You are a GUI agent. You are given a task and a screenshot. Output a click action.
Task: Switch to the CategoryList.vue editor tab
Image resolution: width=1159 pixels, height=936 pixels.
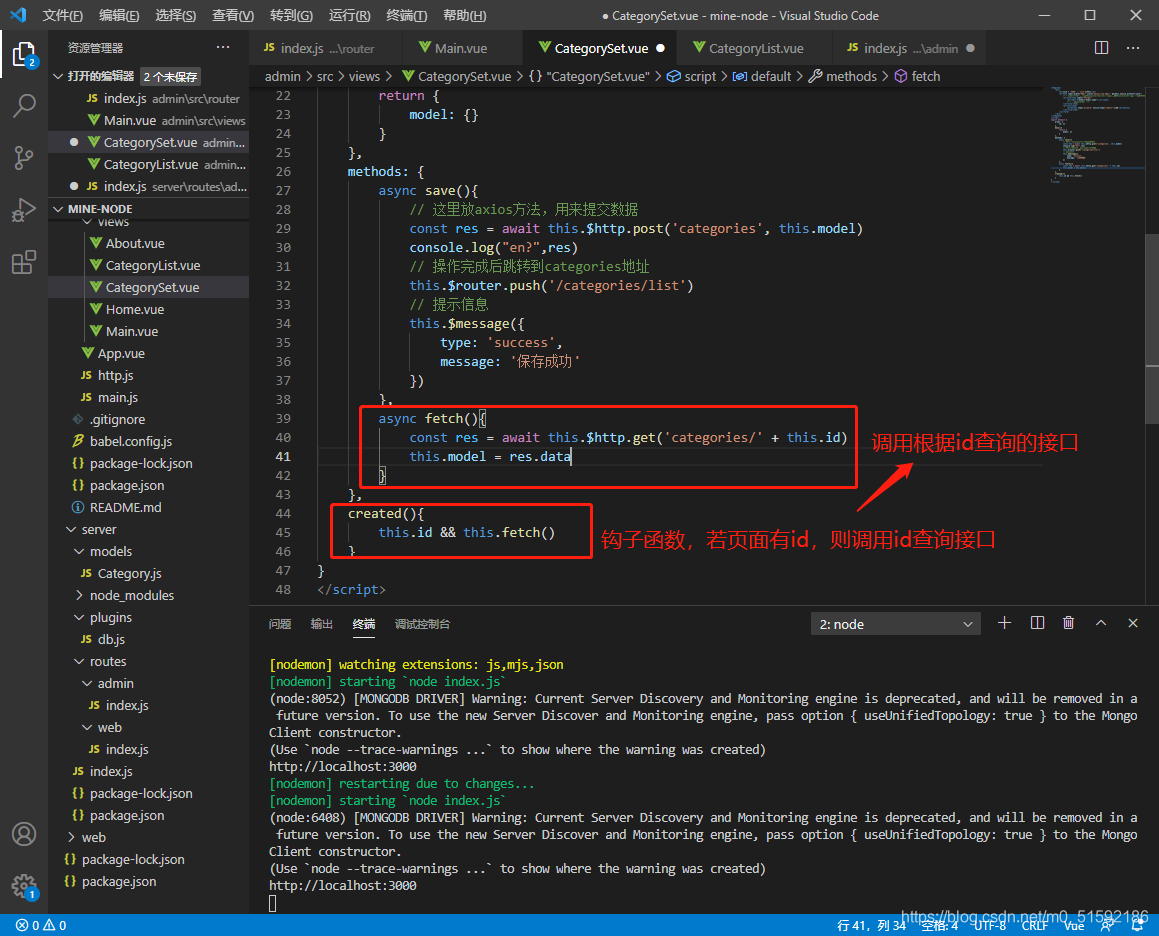[755, 48]
